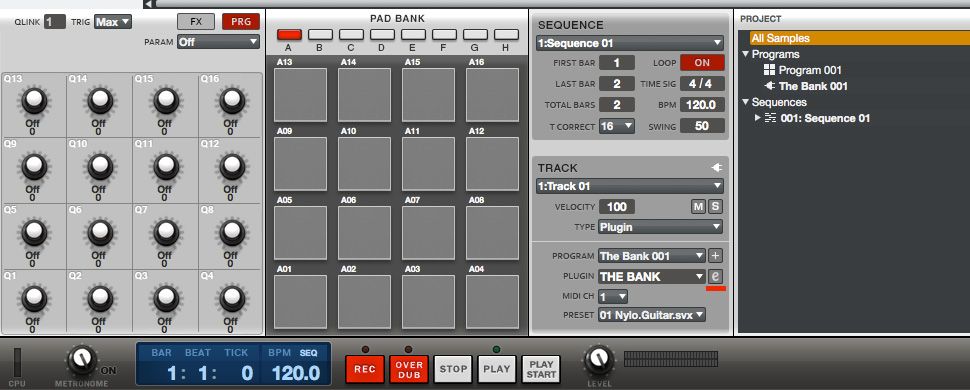Start recording with REC button
This screenshot has height=390, width=970.
pyautogui.click(x=365, y=369)
